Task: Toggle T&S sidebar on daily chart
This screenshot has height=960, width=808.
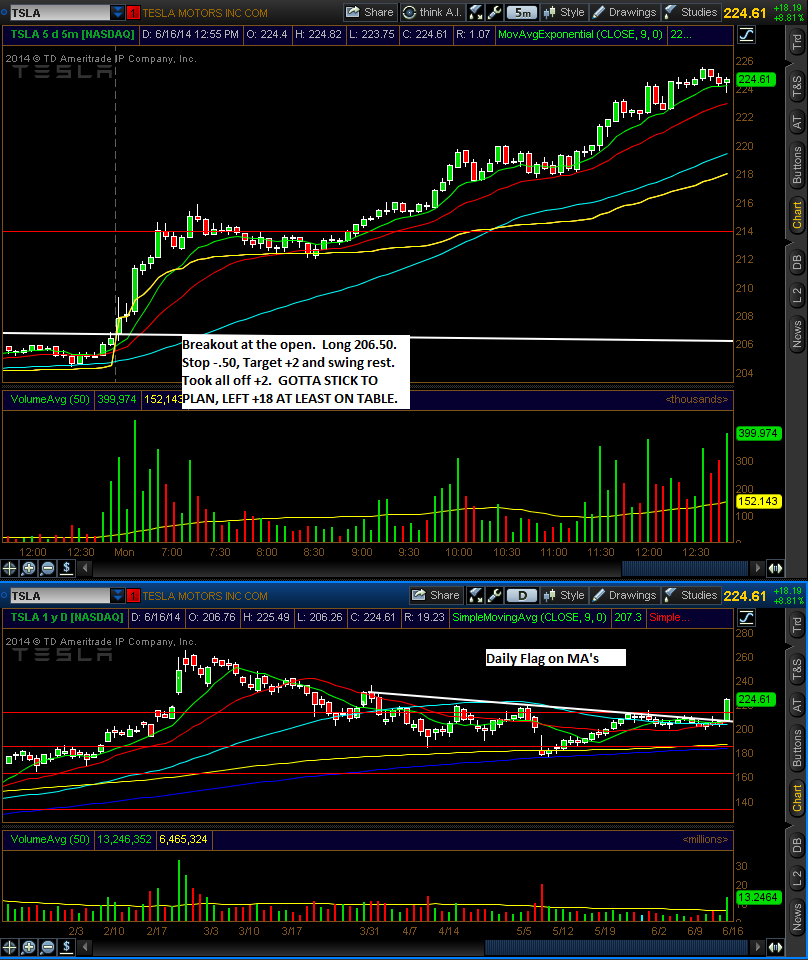Action: coord(796,670)
